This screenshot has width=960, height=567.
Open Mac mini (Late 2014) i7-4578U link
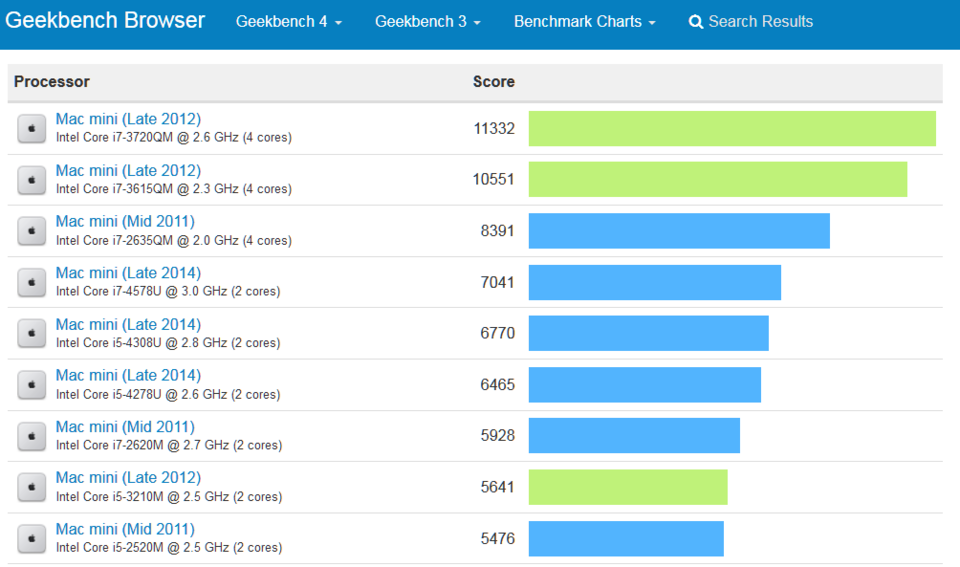[128, 272]
